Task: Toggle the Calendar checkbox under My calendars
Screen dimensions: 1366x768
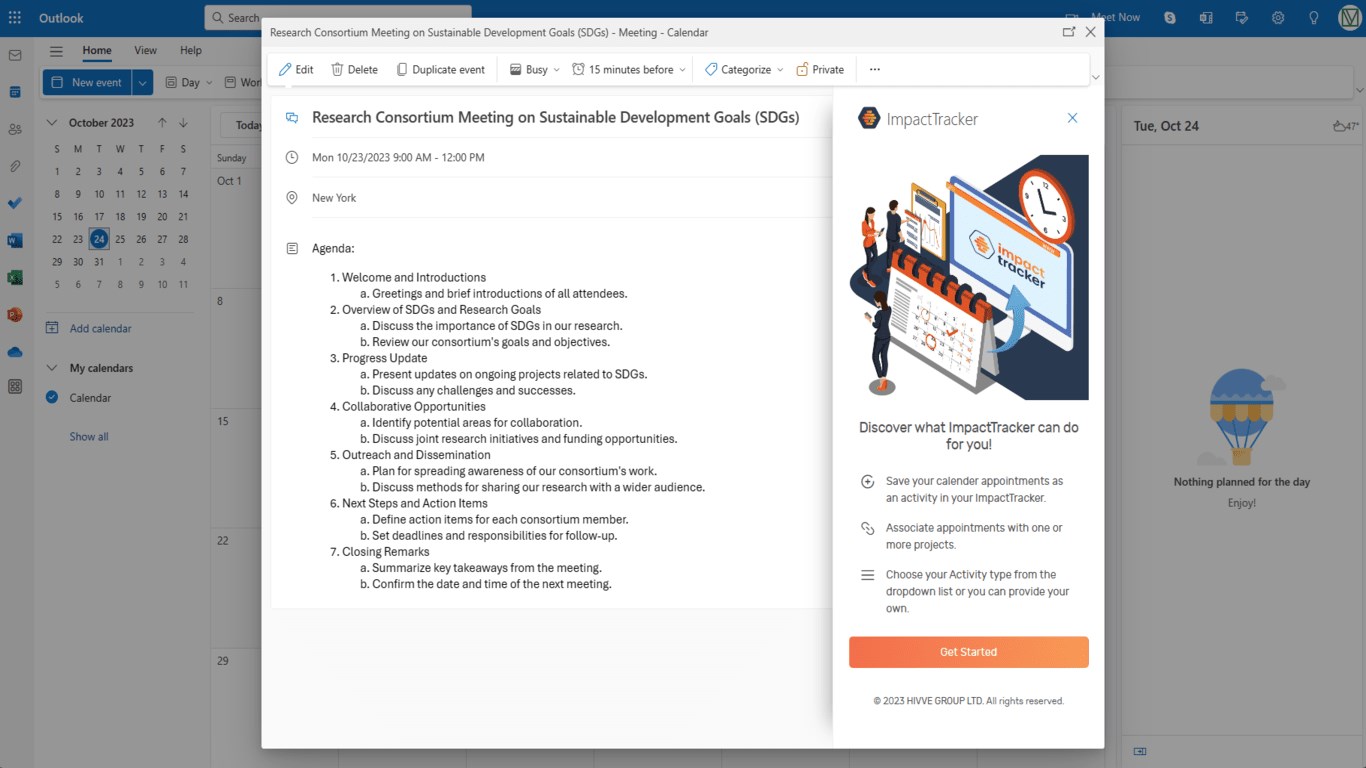Action: pos(52,398)
